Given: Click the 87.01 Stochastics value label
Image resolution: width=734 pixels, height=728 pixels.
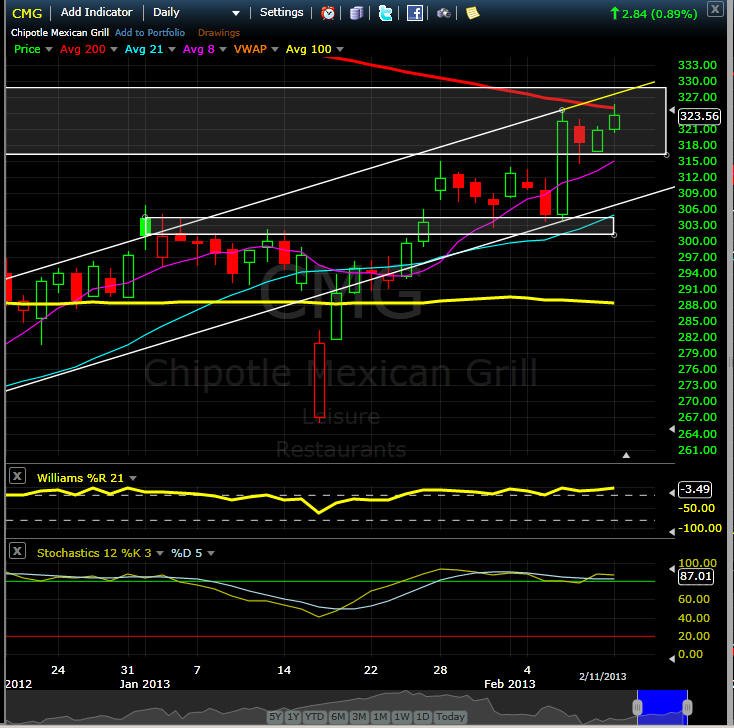Looking at the screenshot, I should (696, 576).
